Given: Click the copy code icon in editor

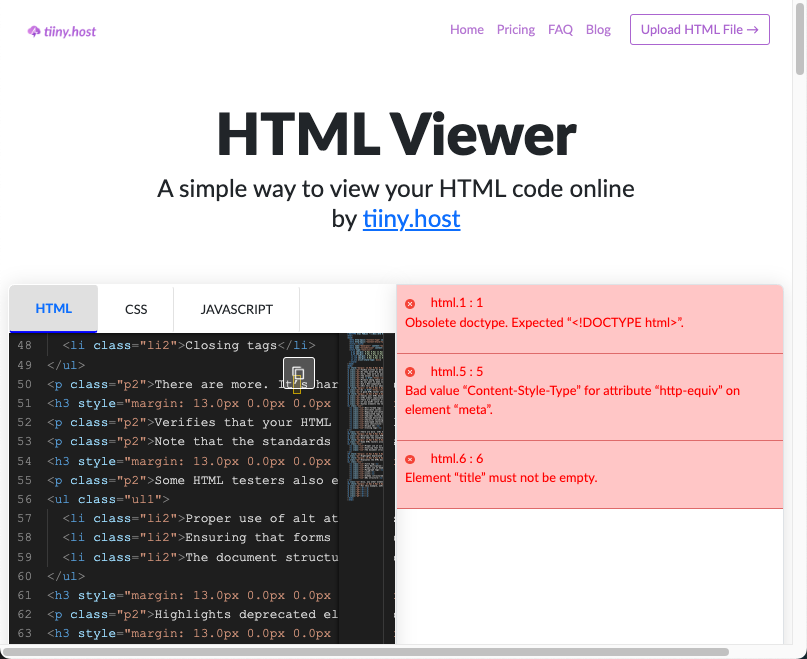Looking at the screenshot, I should pyautogui.click(x=299, y=373).
